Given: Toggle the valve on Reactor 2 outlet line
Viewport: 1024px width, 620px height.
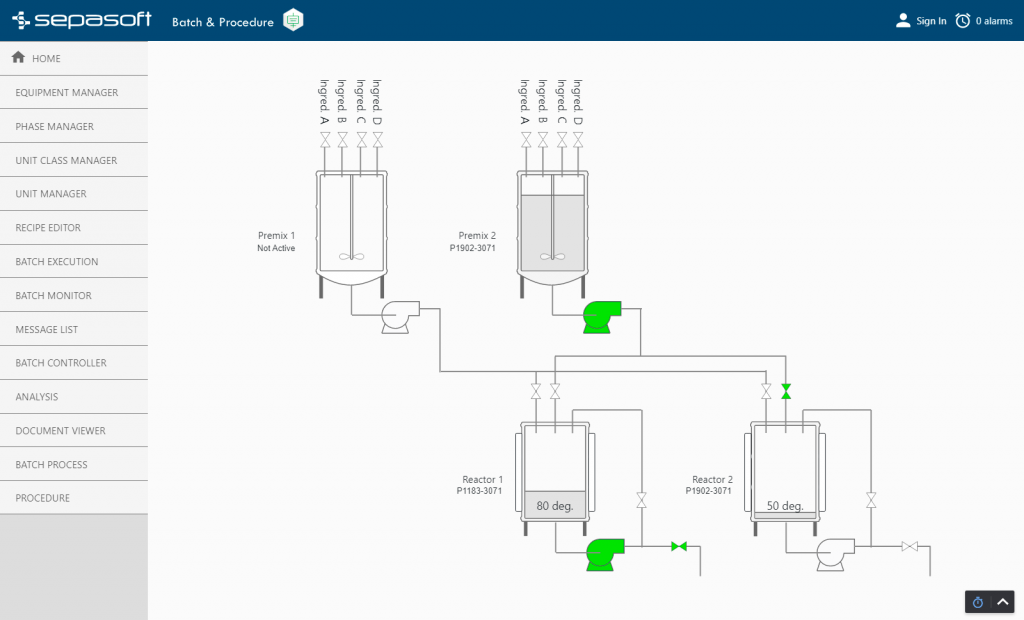Looking at the screenshot, I should point(908,547).
